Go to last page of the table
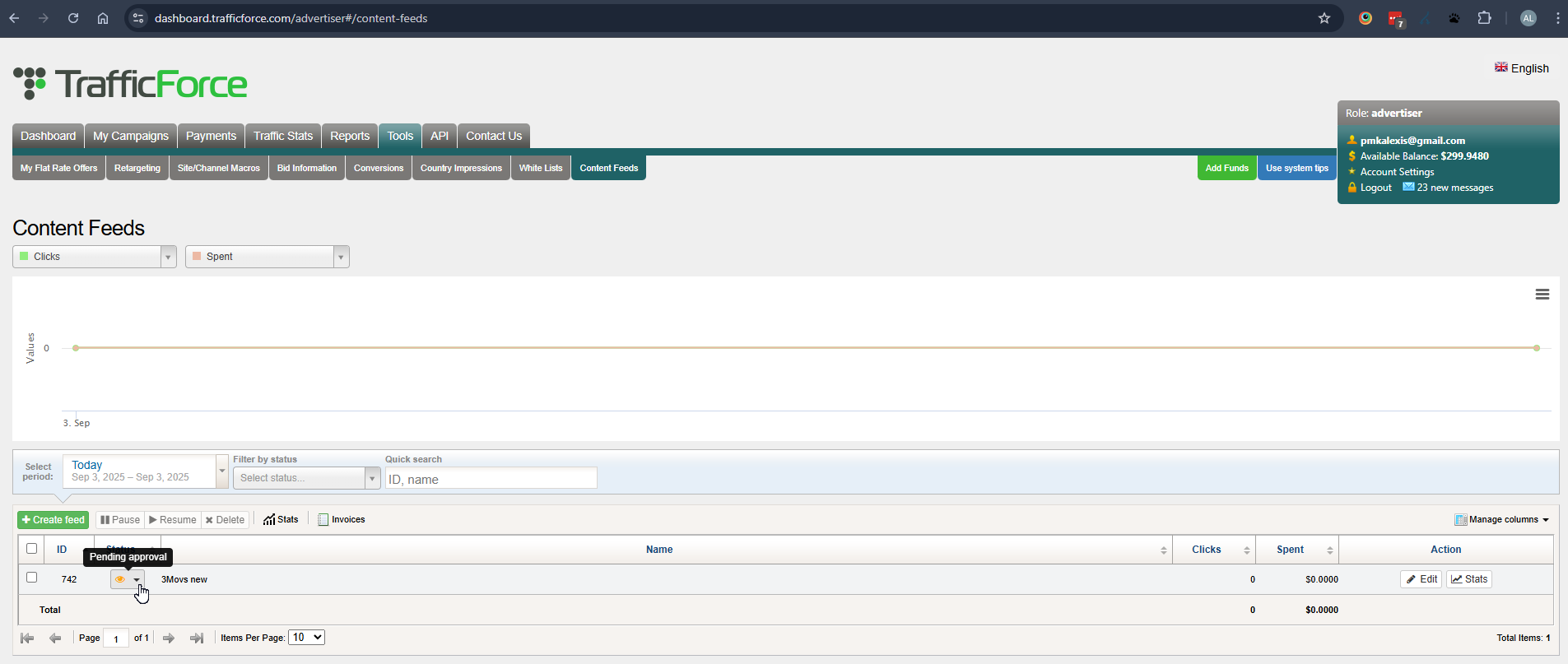Image resolution: width=1568 pixels, height=664 pixels. click(197, 638)
